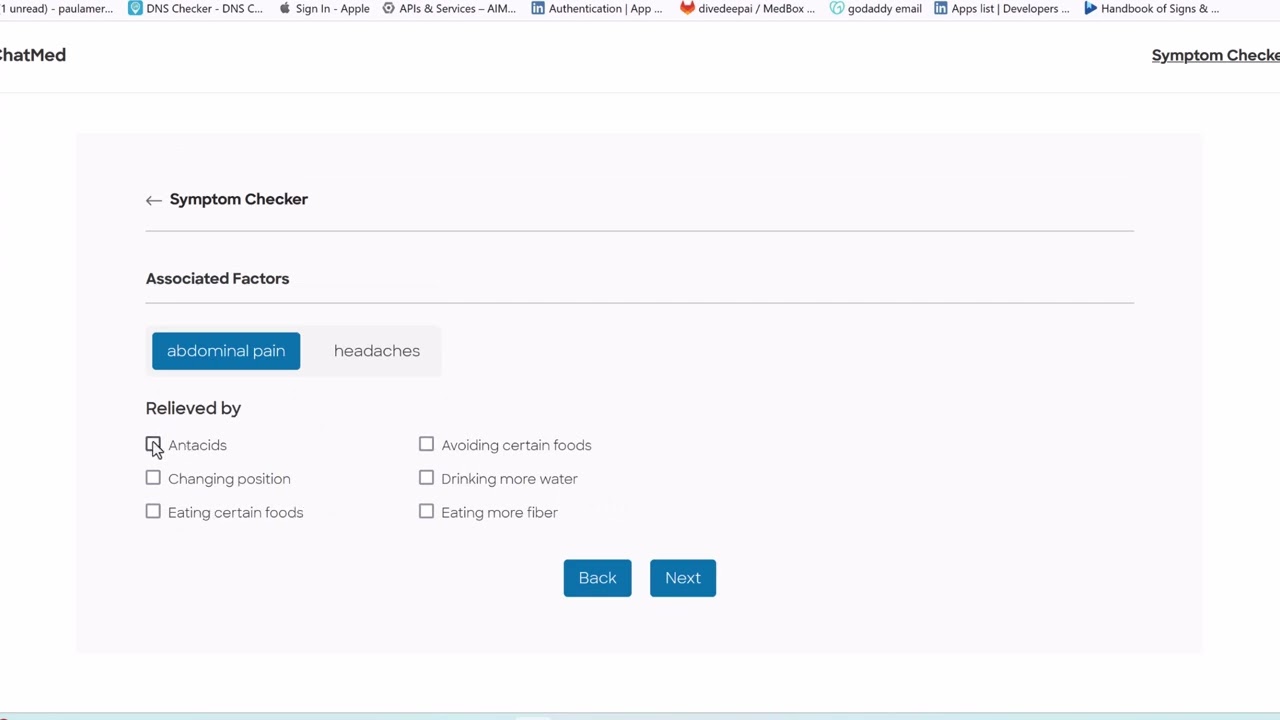Click the Eating certain foods label text
Screen dimensions: 1280x720
[235, 512]
